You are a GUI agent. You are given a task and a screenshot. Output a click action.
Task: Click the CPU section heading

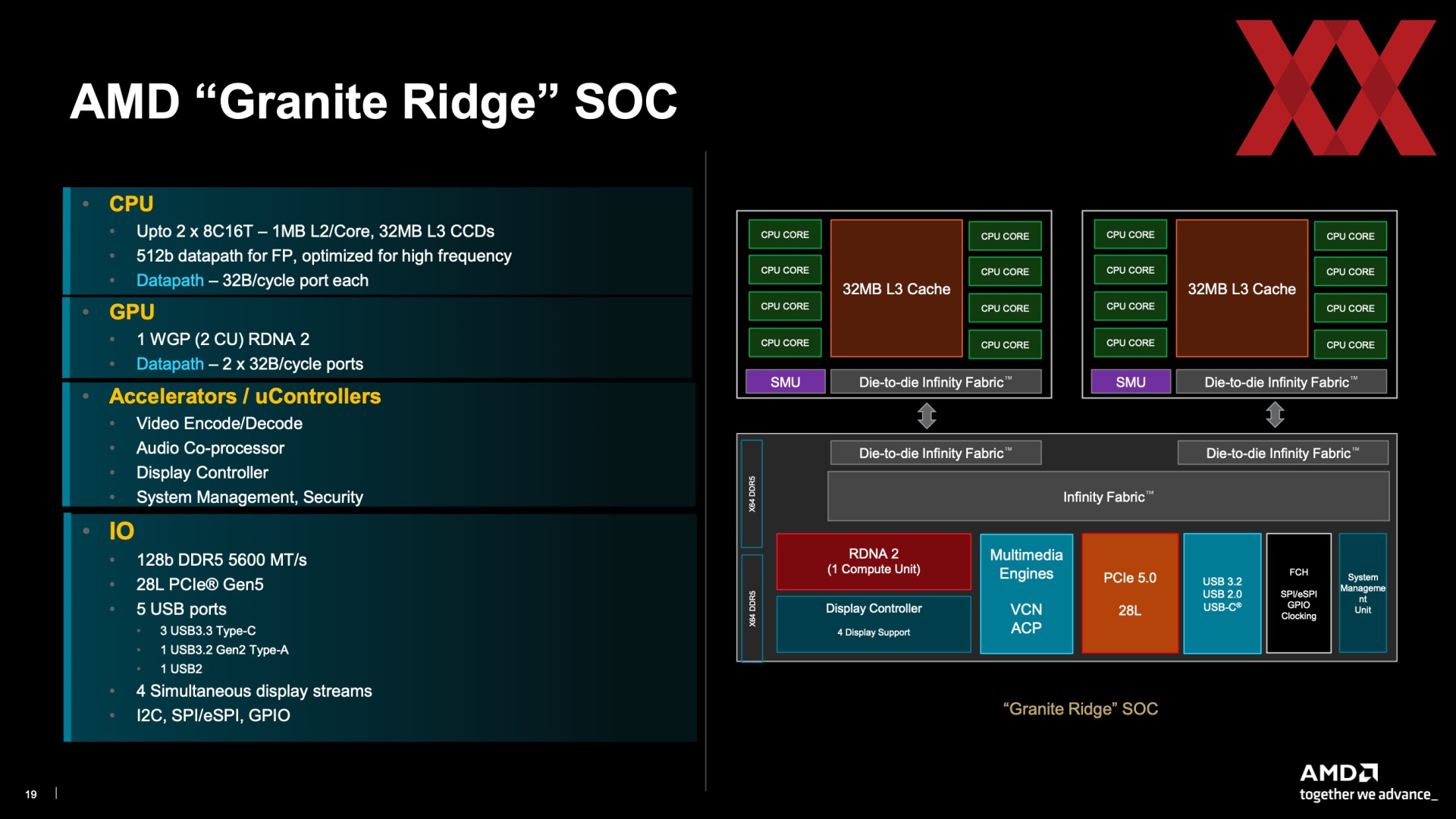point(131,204)
